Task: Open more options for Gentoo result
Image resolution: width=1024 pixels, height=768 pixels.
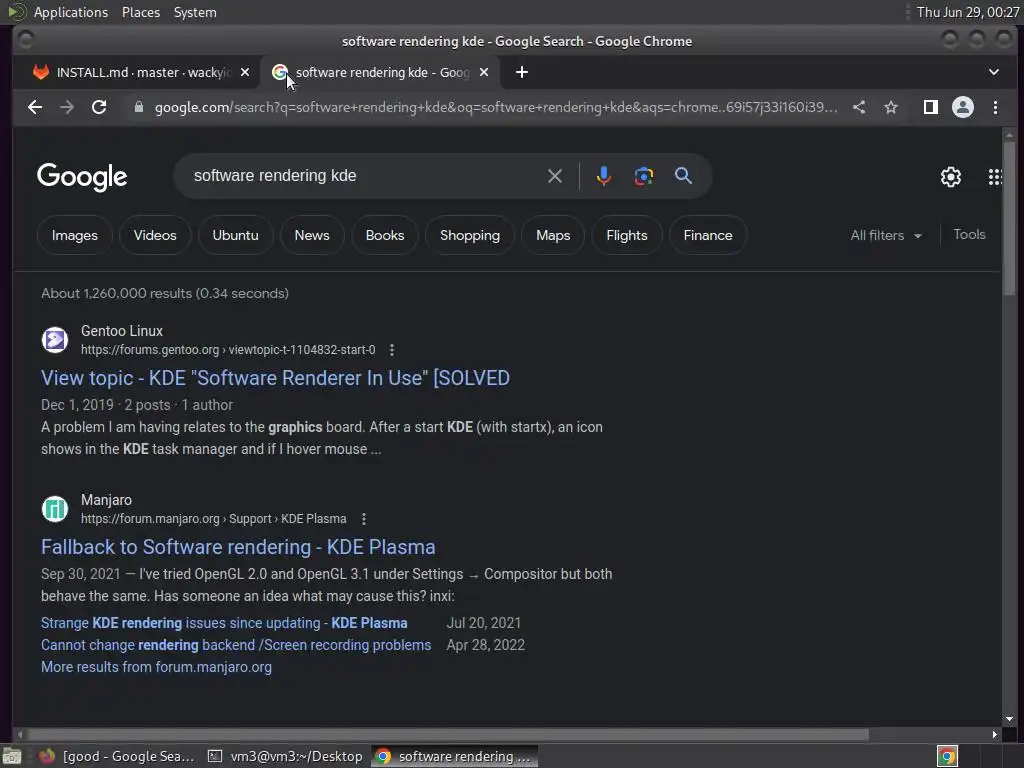Action: (x=392, y=350)
